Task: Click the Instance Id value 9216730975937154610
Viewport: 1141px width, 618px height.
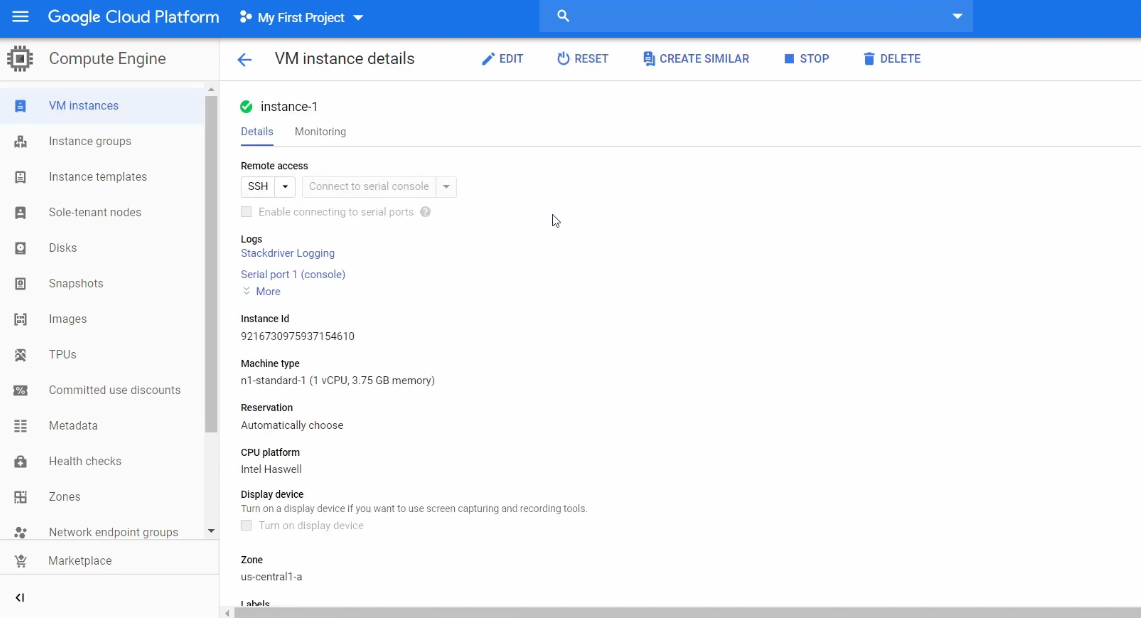Action: [298, 336]
